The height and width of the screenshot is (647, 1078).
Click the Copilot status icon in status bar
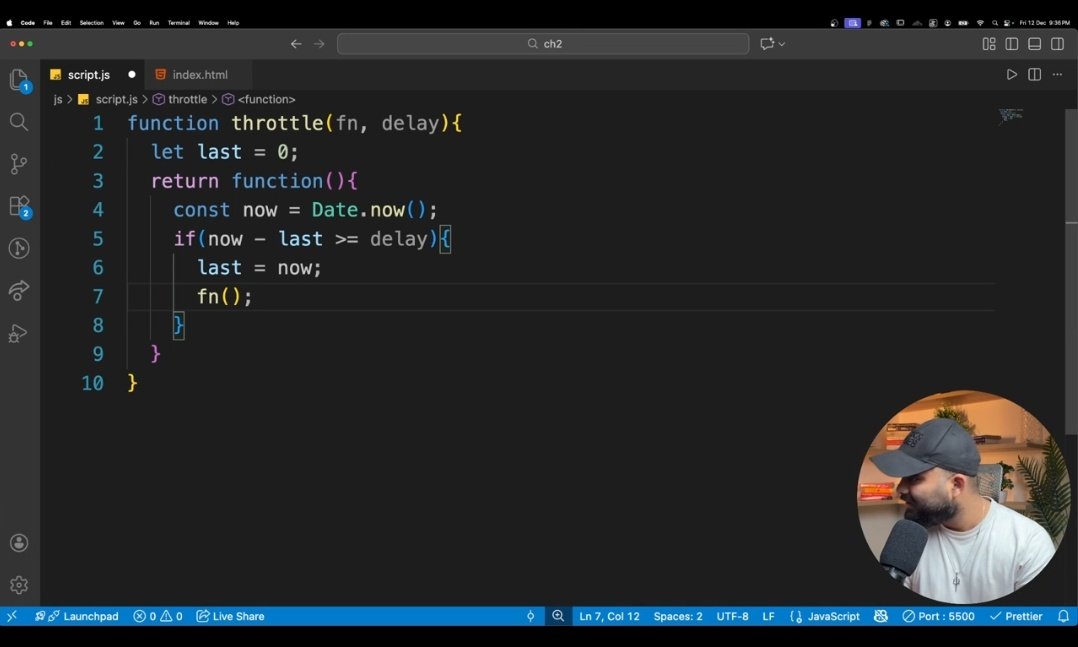[881, 616]
